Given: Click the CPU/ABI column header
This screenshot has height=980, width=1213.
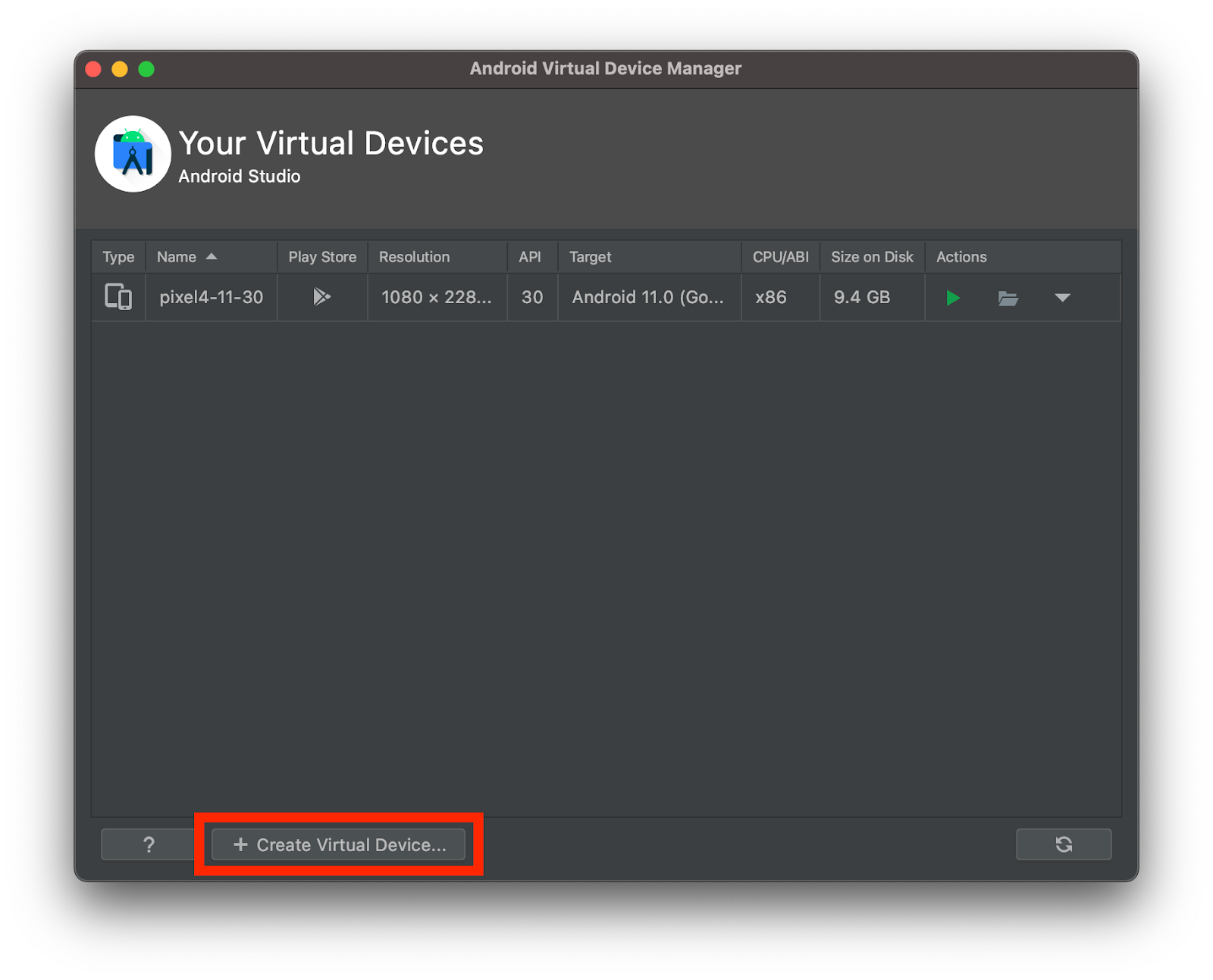Looking at the screenshot, I should tap(780, 257).
